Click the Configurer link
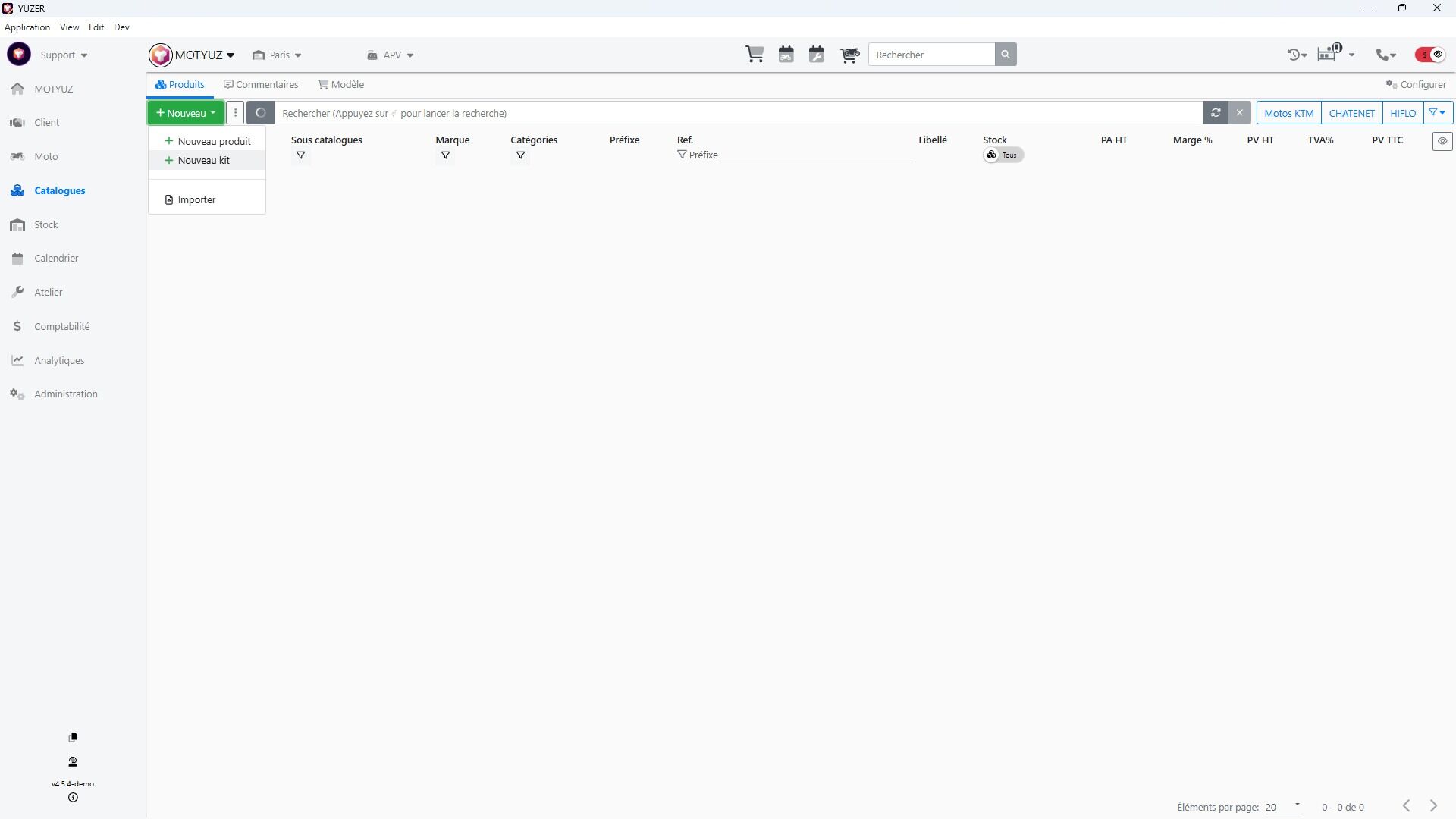Viewport: 1456px width, 819px height. [x=1416, y=84]
